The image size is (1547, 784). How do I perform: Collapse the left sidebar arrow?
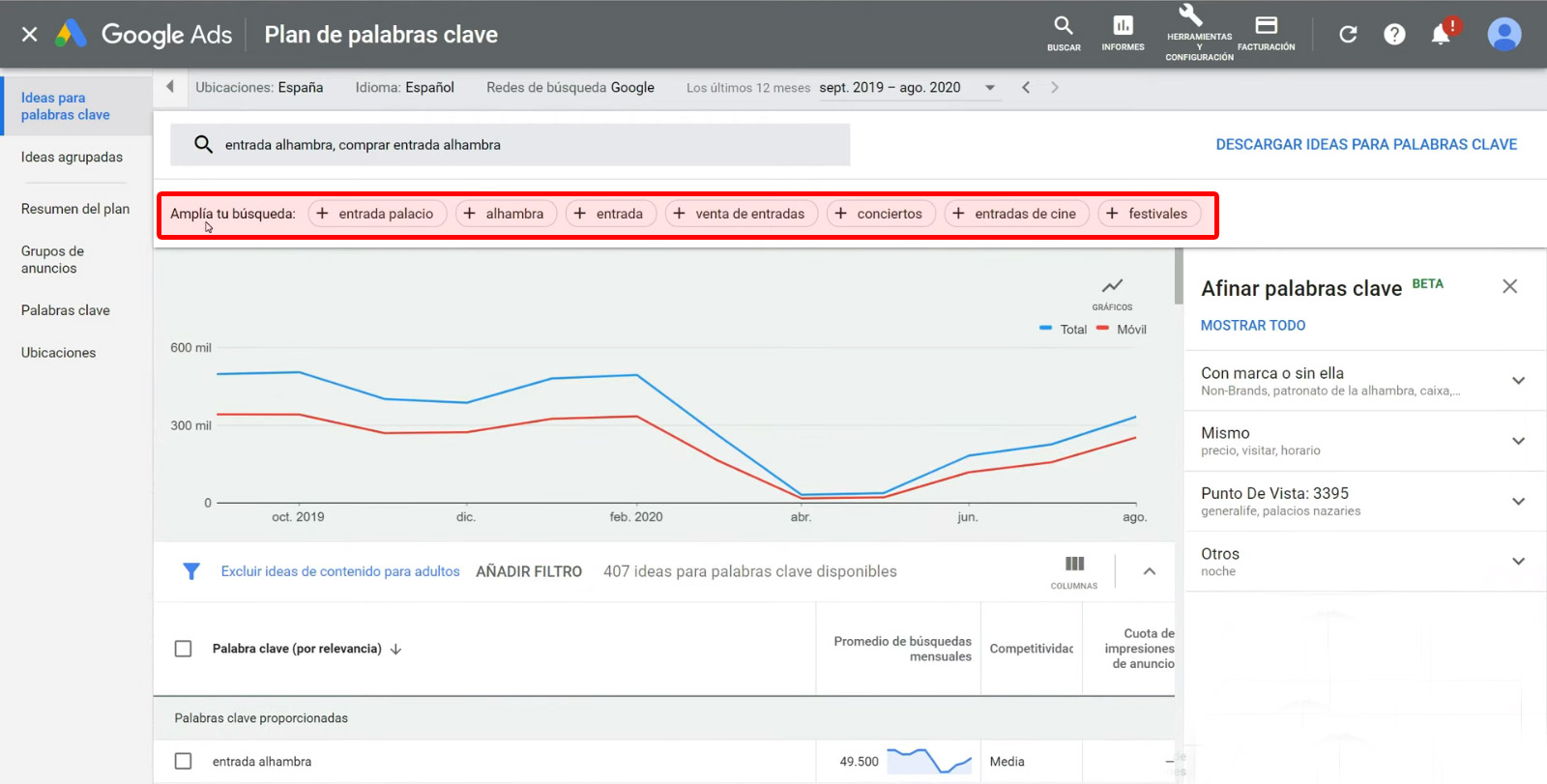[x=170, y=87]
